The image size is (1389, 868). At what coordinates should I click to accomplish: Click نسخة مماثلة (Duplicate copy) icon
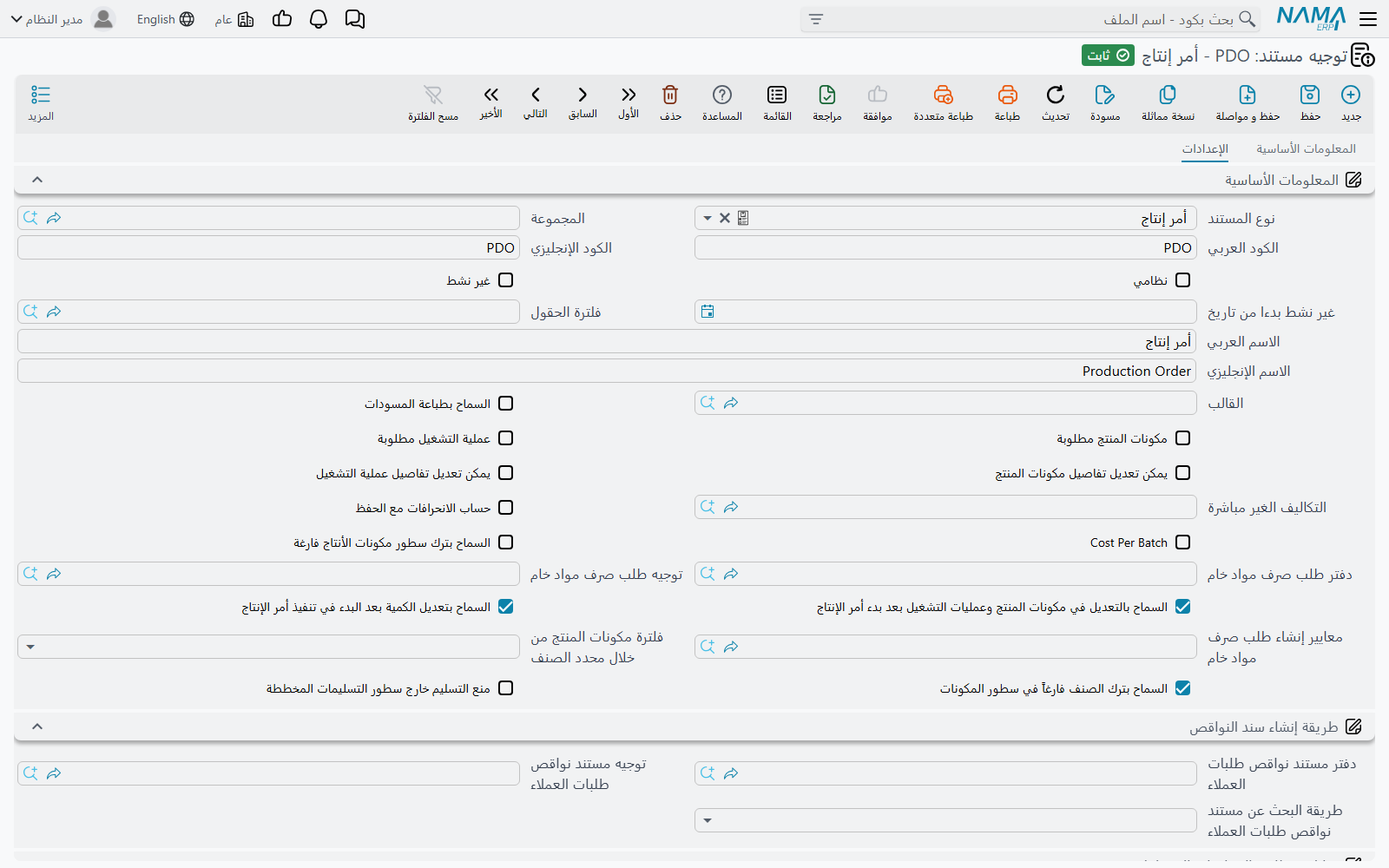(1168, 95)
